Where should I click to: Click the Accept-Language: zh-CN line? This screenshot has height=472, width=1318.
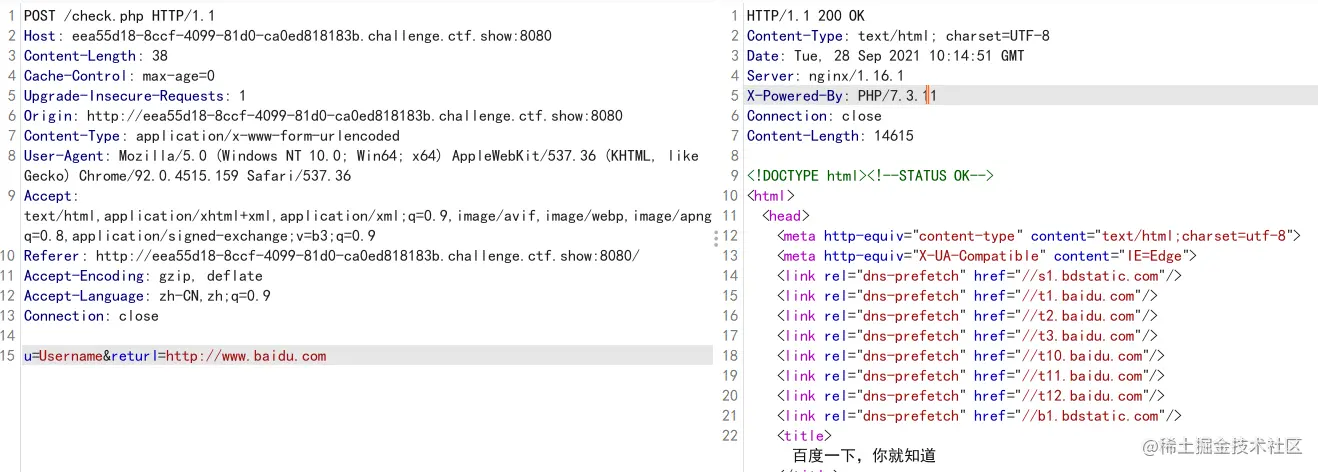pyautogui.click(x=147, y=296)
